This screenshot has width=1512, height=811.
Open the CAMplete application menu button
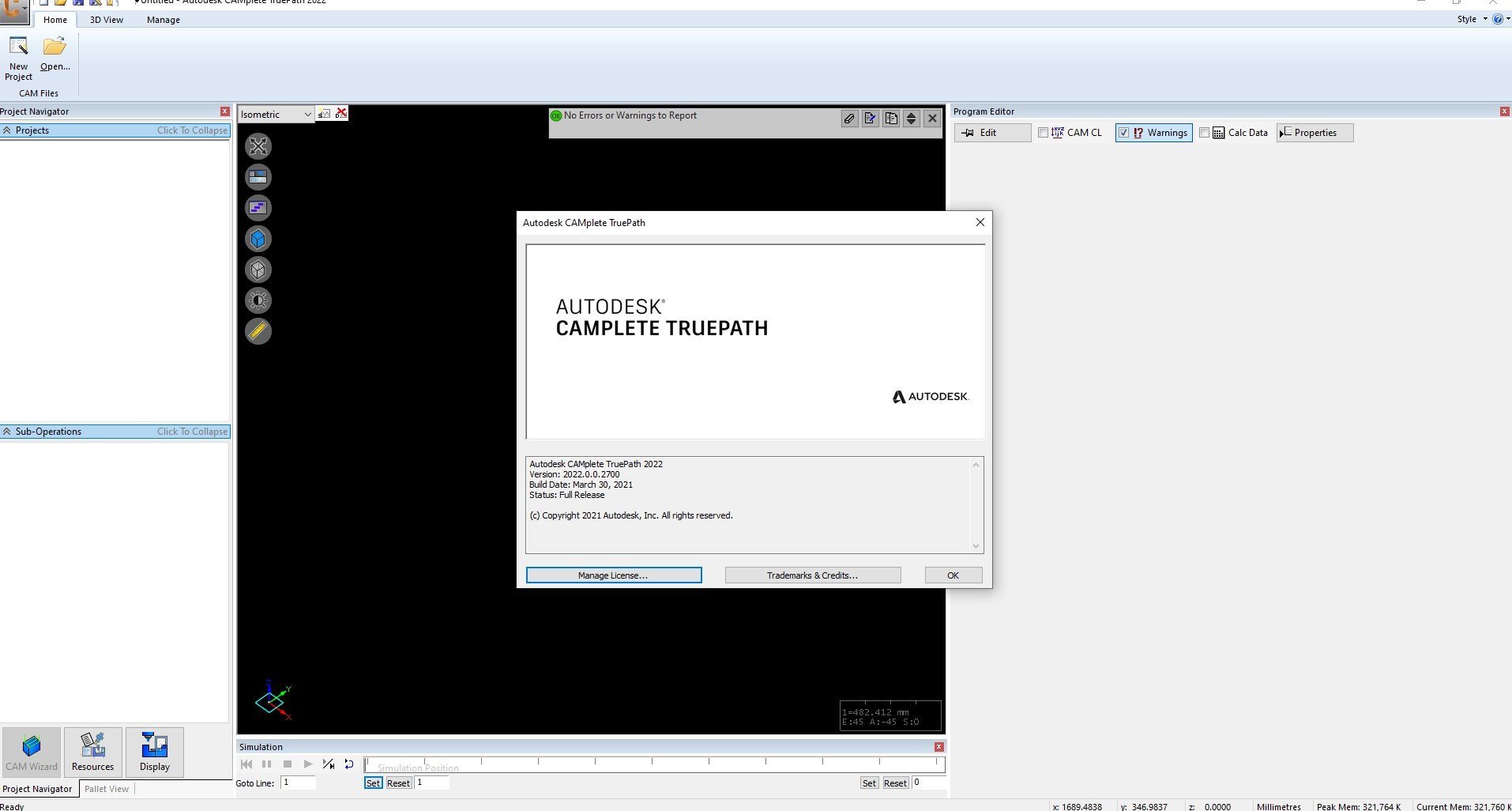[x=14, y=11]
